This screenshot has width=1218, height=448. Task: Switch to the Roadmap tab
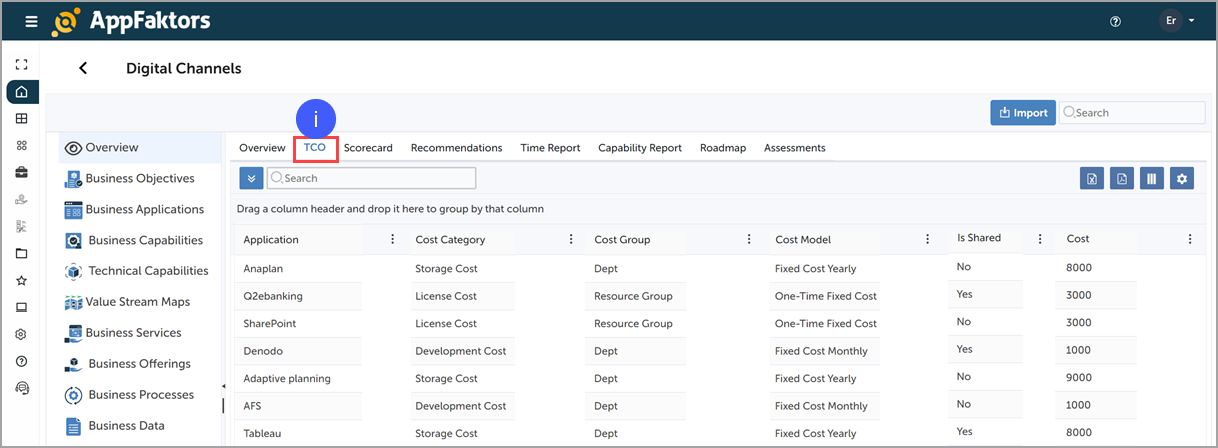click(723, 148)
